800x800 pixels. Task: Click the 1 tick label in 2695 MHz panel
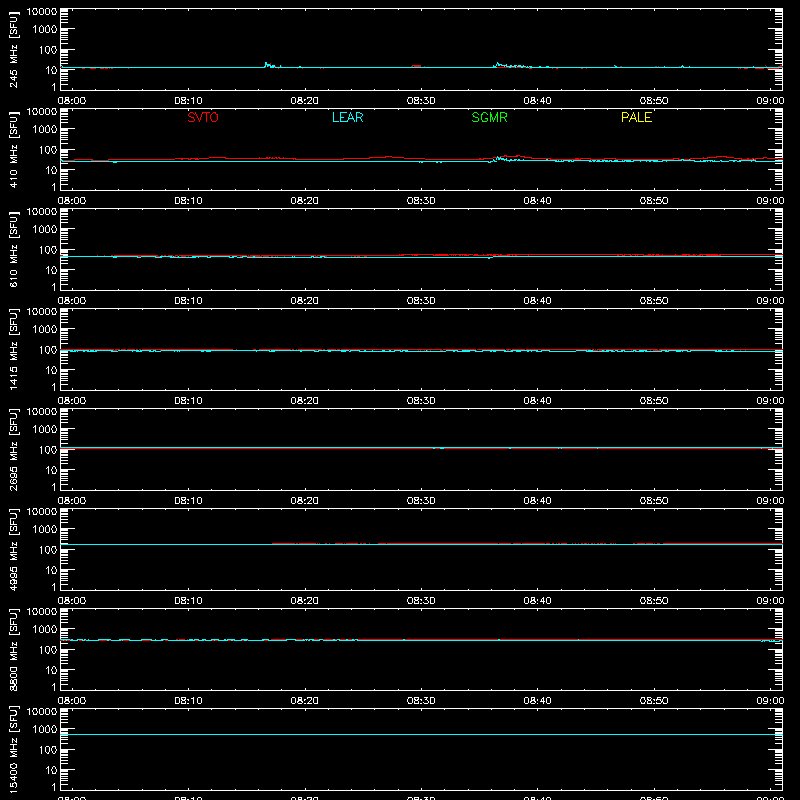(54, 487)
